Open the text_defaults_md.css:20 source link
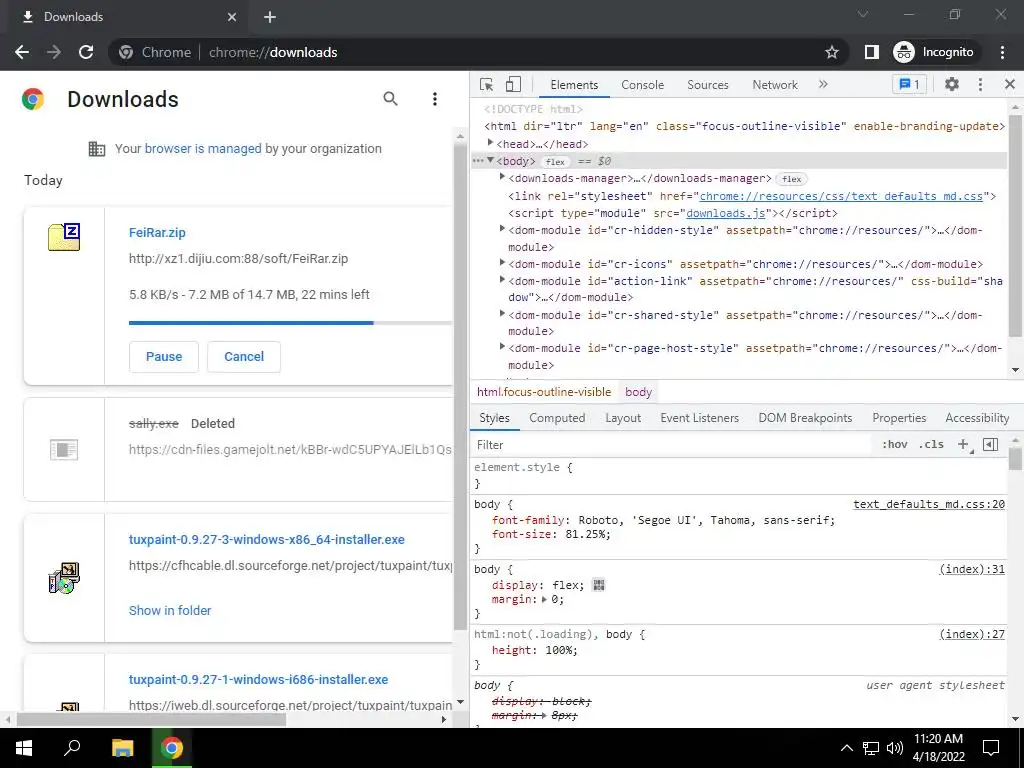Viewport: 1024px width, 768px height. [x=929, y=504]
